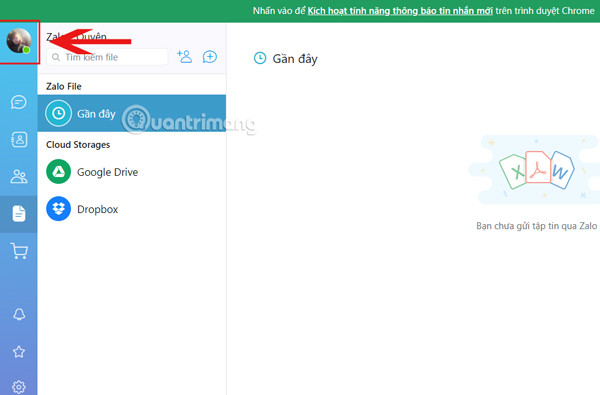Viewport: 600px width, 395px height.
Task: Click the Dropbox logo icon
Action: coord(59,209)
